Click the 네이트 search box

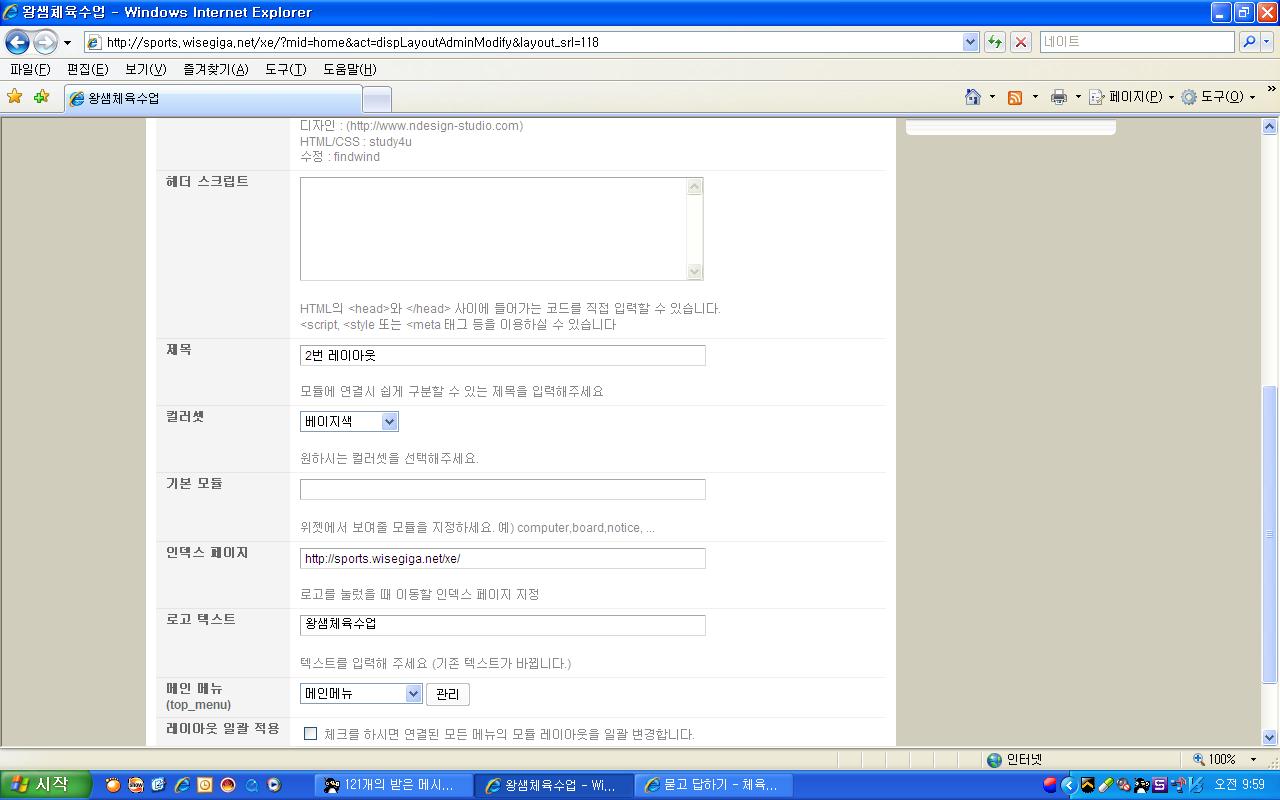click(1137, 42)
